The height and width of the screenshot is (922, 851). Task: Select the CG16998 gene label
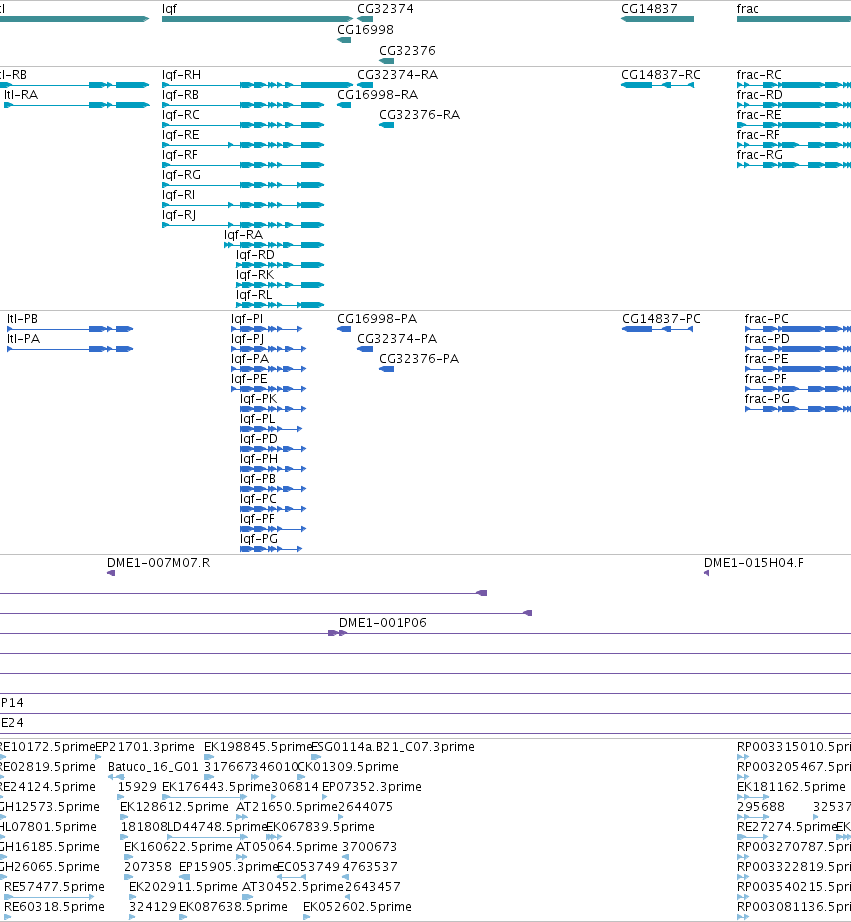tap(365, 30)
